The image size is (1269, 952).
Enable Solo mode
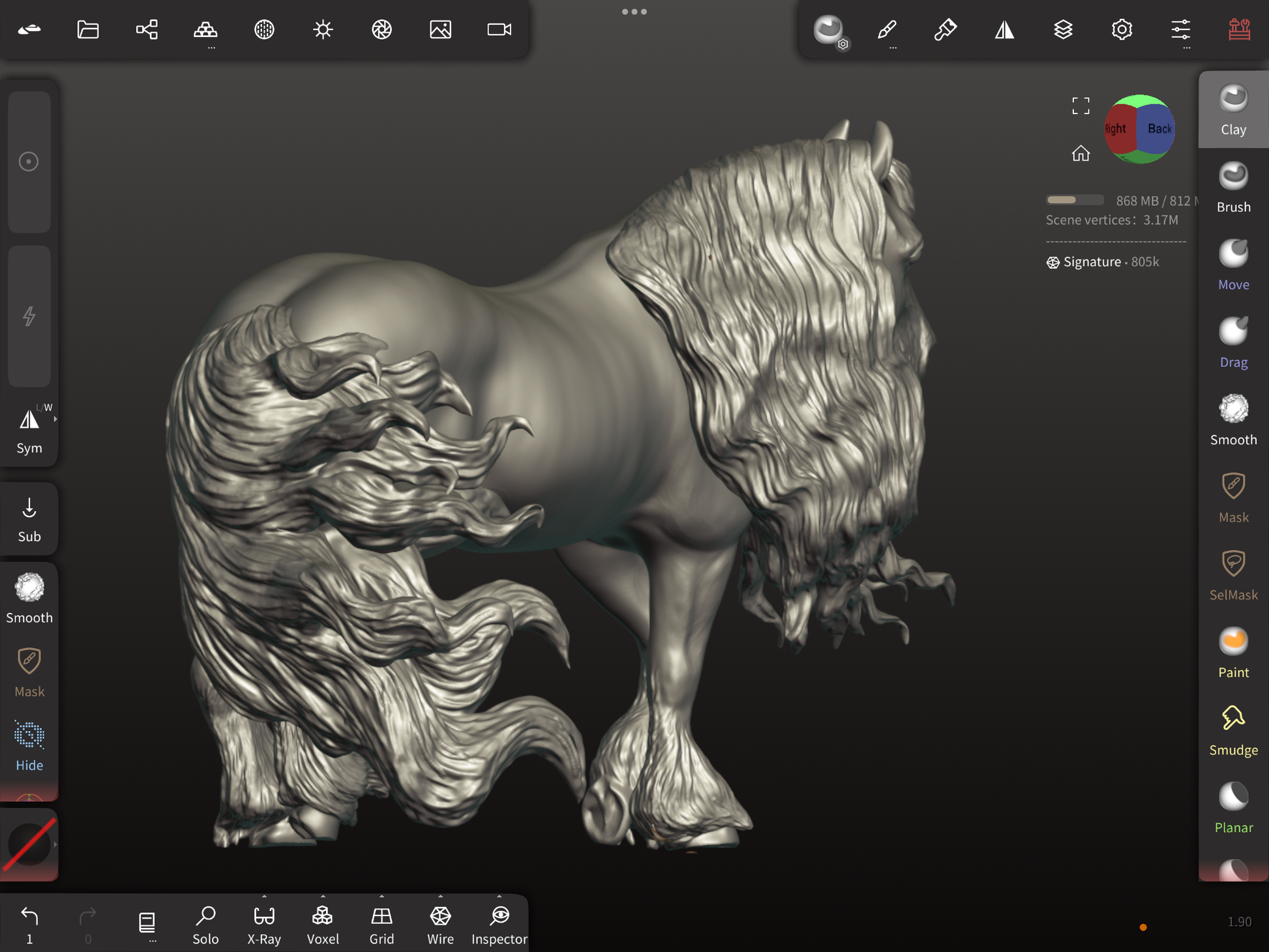pos(205,923)
